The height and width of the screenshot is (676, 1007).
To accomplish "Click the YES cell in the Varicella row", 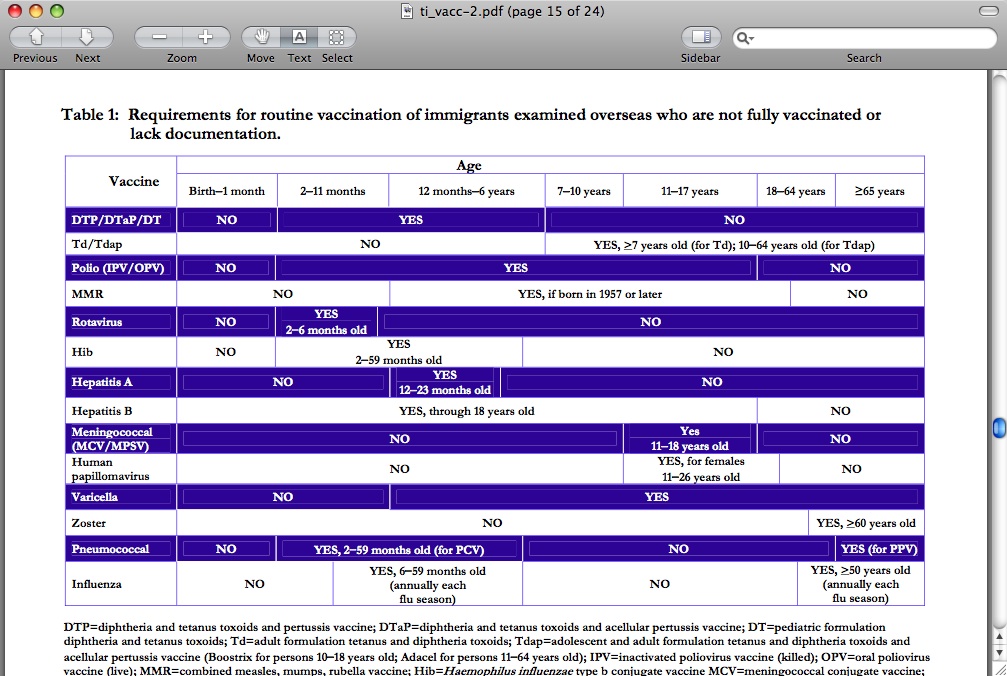I will (656, 497).
